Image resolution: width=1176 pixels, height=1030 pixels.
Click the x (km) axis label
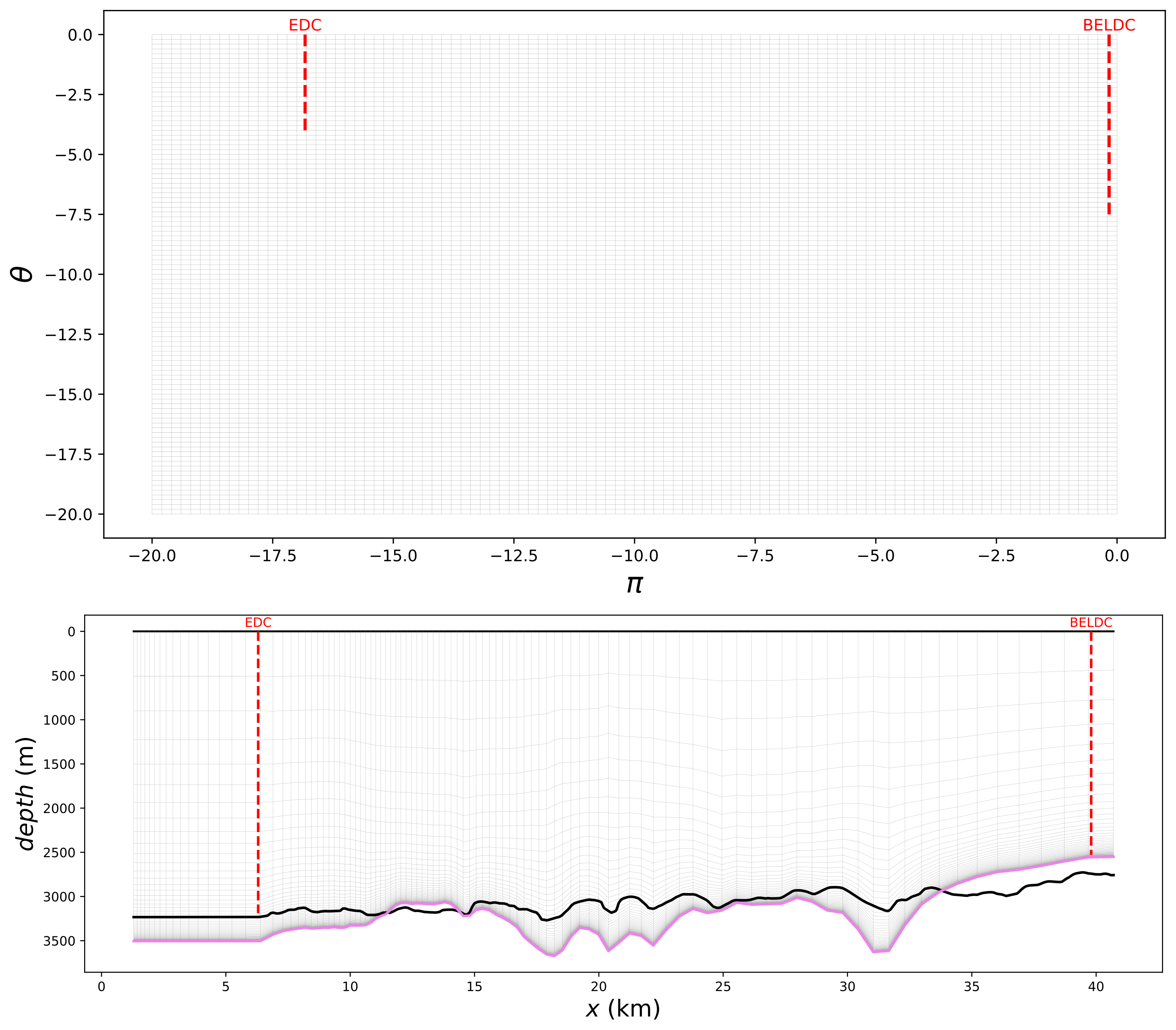(623, 1009)
